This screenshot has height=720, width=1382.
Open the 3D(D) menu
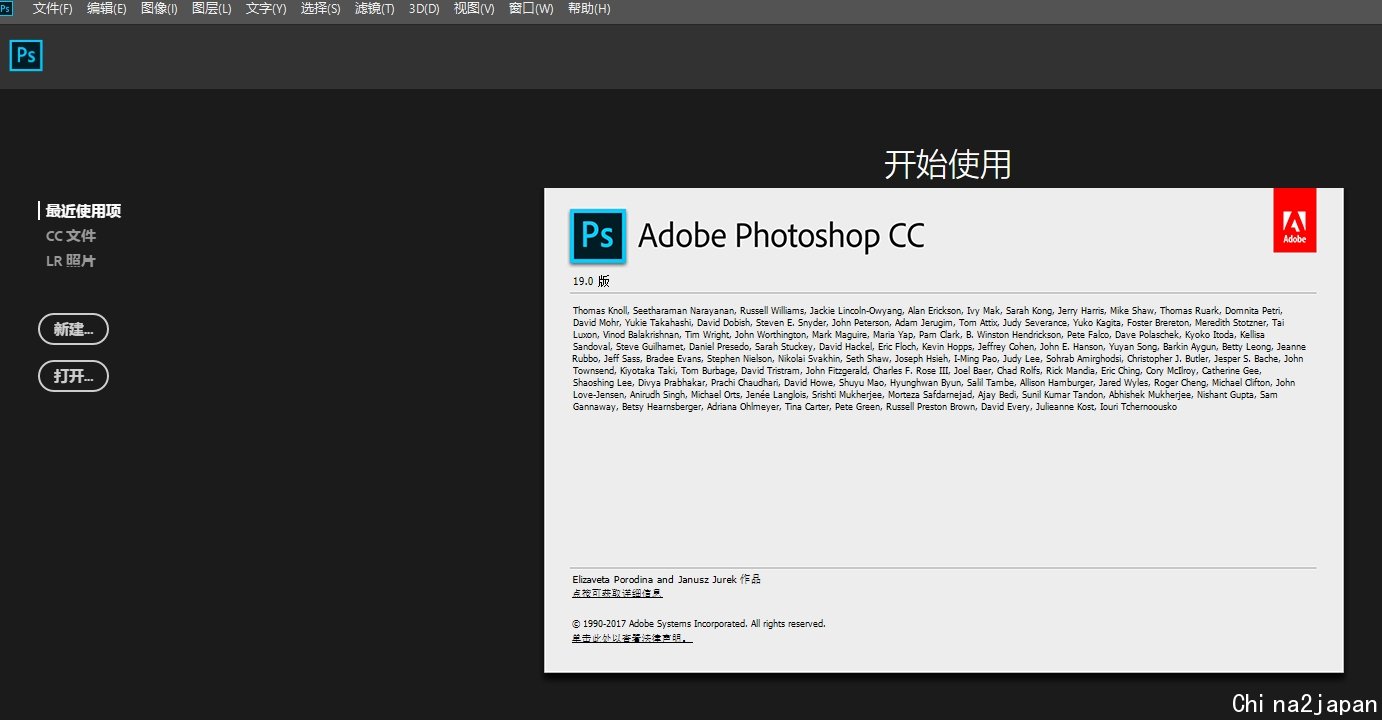coord(424,9)
